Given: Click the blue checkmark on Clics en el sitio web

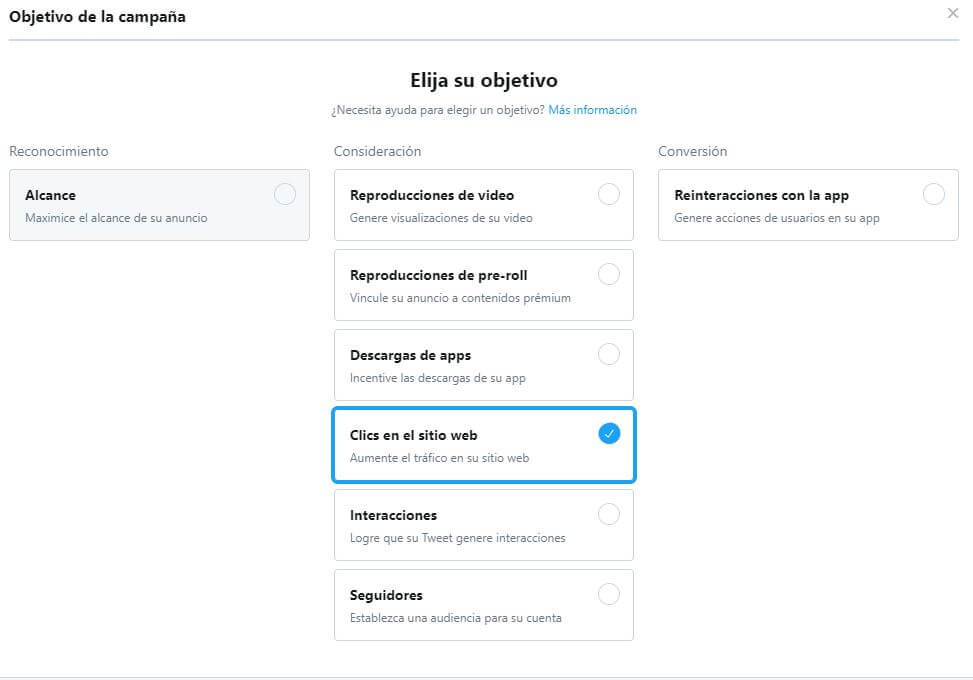Looking at the screenshot, I should (x=608, y=434).
